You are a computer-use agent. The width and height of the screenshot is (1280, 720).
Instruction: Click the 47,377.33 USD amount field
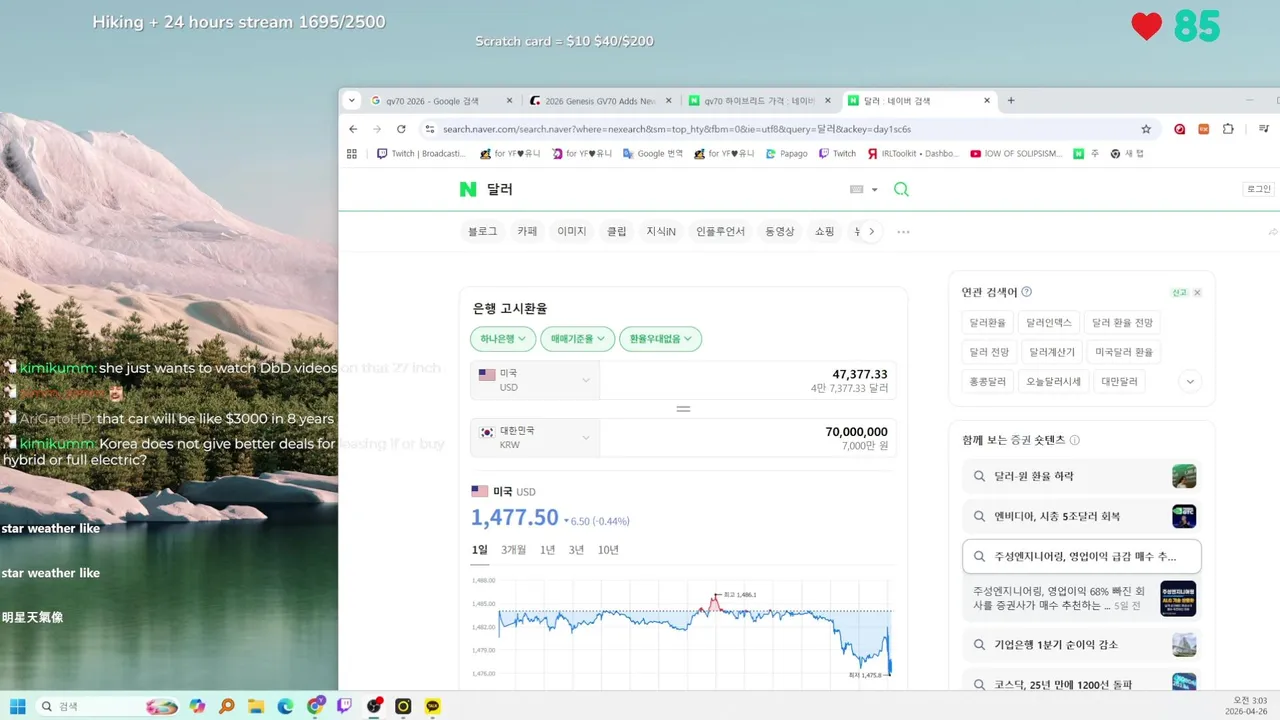(748, 380)
